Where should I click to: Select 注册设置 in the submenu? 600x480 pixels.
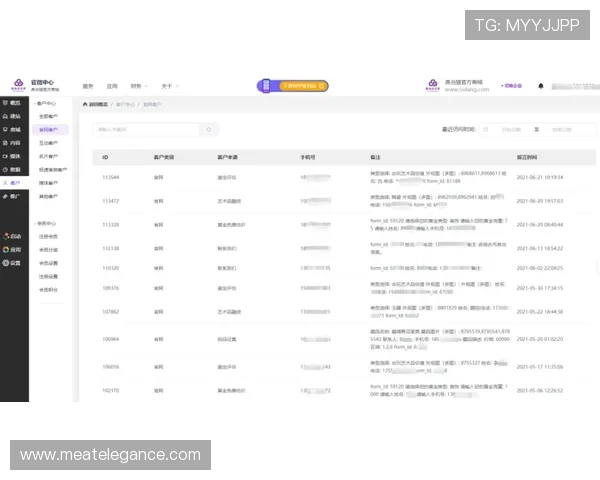(x=48, y=276)
